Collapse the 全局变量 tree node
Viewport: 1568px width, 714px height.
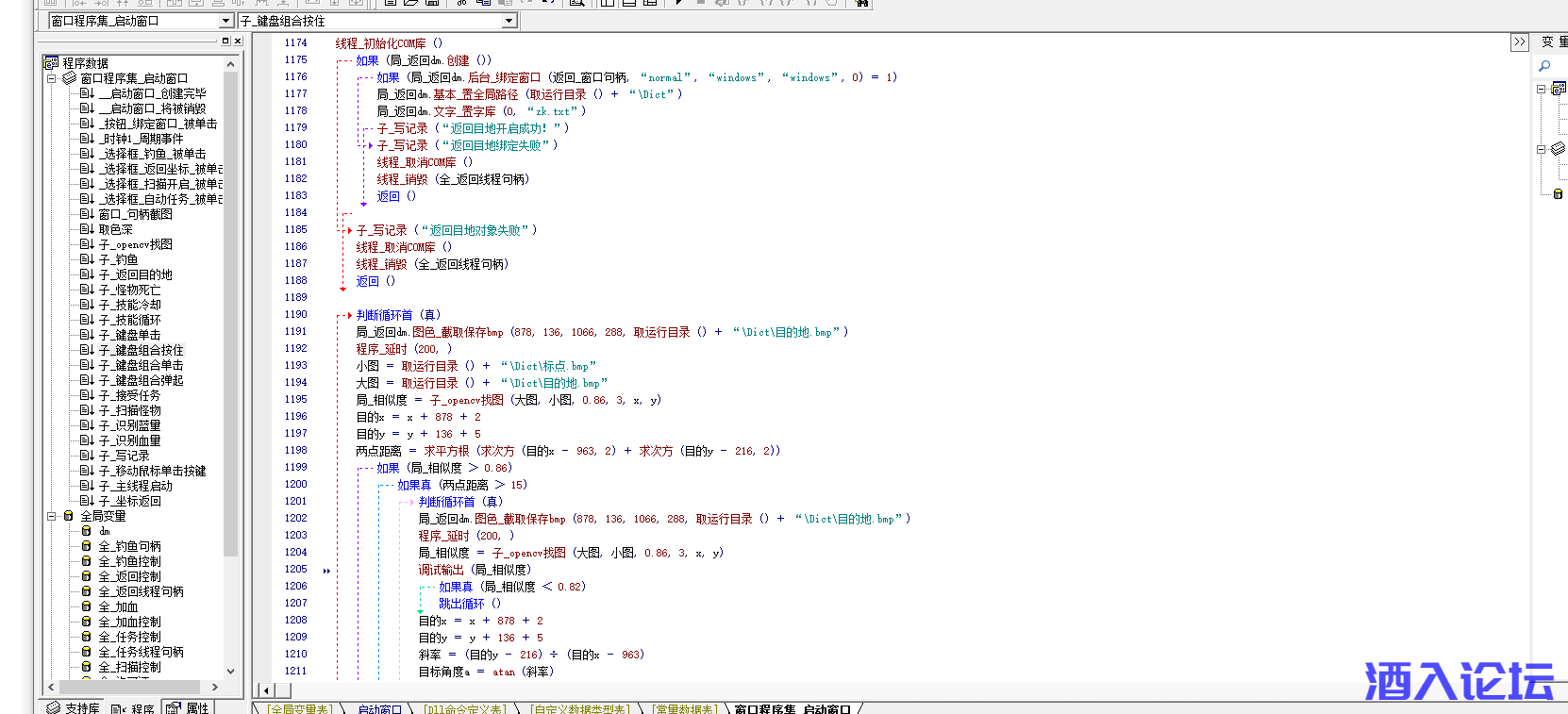52,516
